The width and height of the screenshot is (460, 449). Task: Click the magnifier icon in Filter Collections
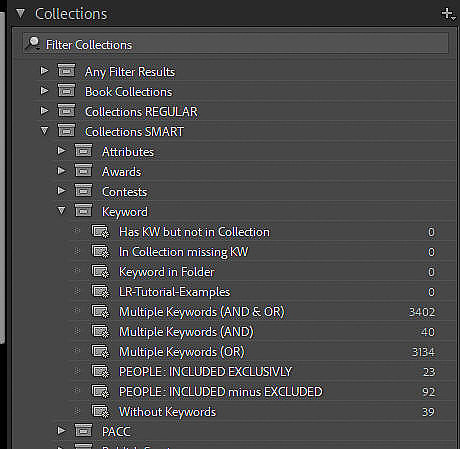tap(33, 43)
